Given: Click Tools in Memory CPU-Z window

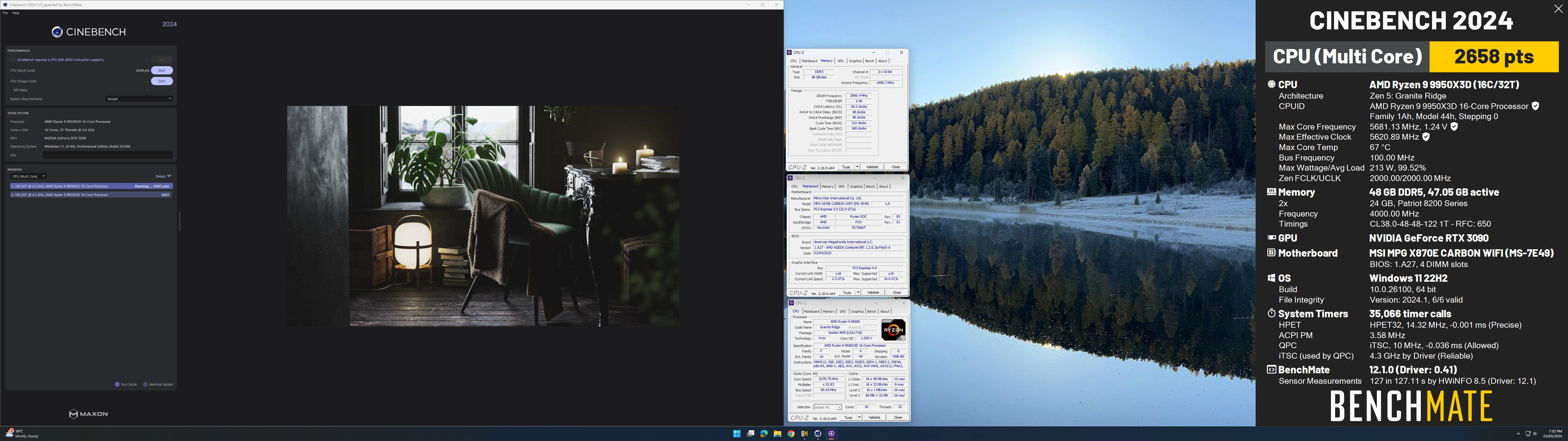Looking at the screenshot, I should tap(846, 167).
